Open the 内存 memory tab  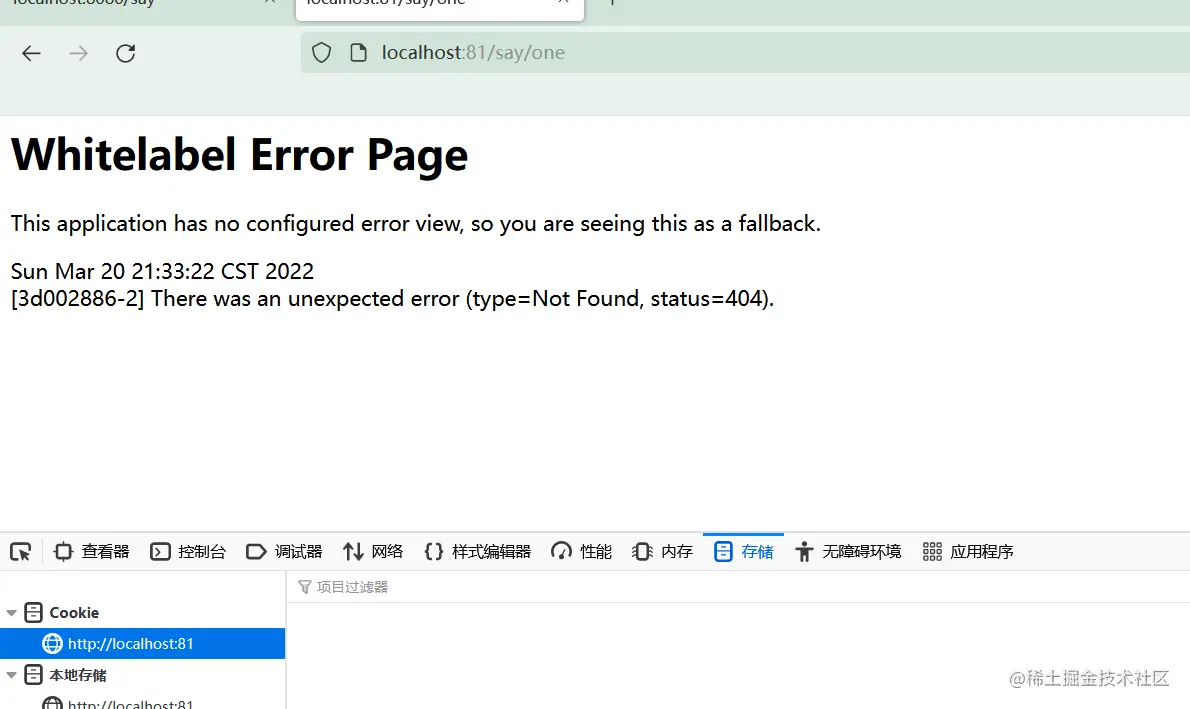pos(662,552)
